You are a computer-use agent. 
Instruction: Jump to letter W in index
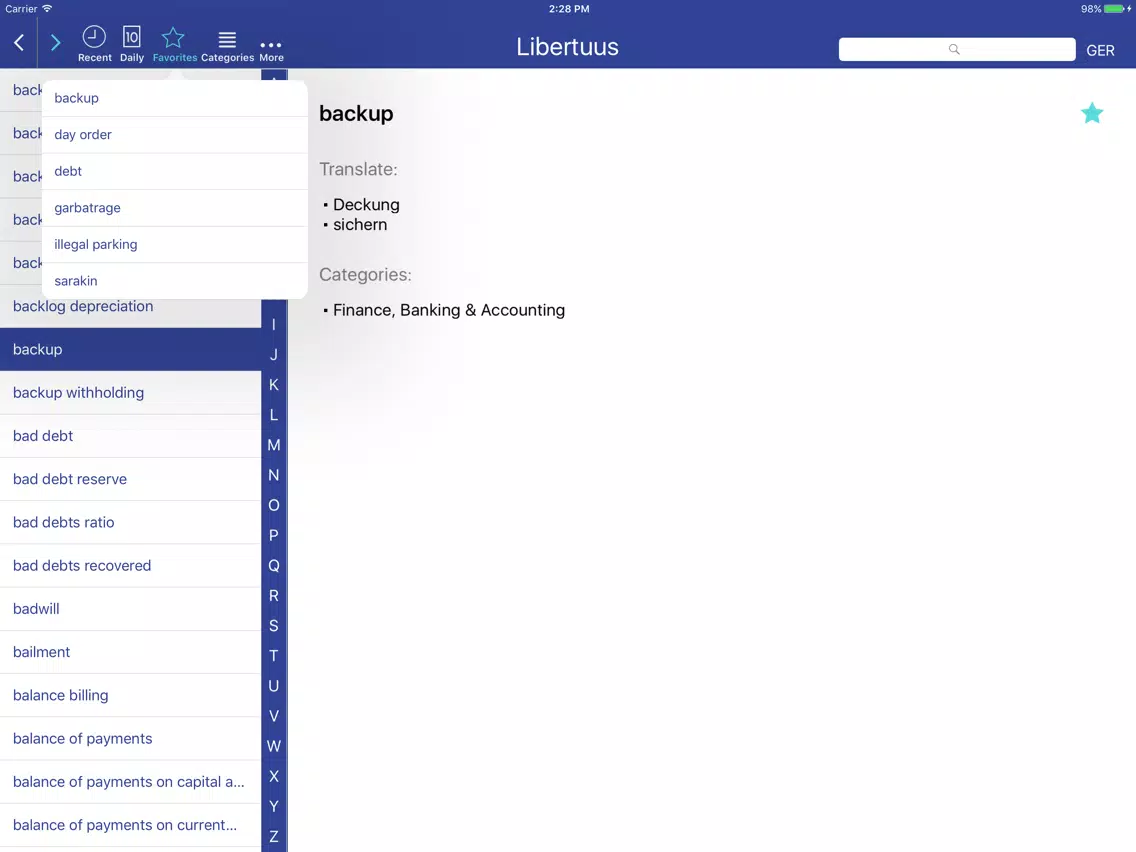point(274,746)
